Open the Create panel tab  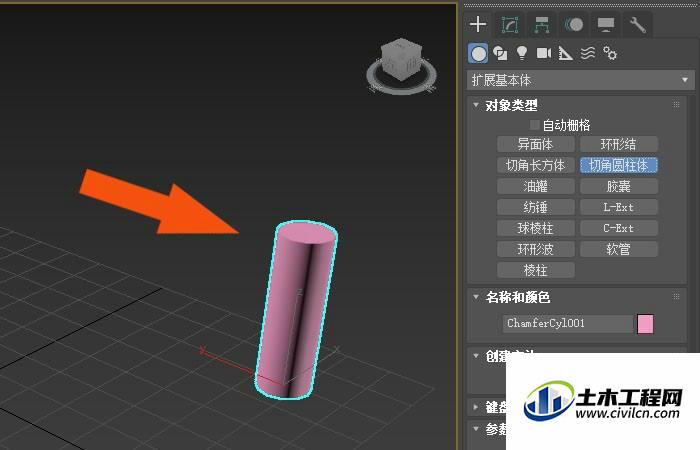click(x=478, y=24)
